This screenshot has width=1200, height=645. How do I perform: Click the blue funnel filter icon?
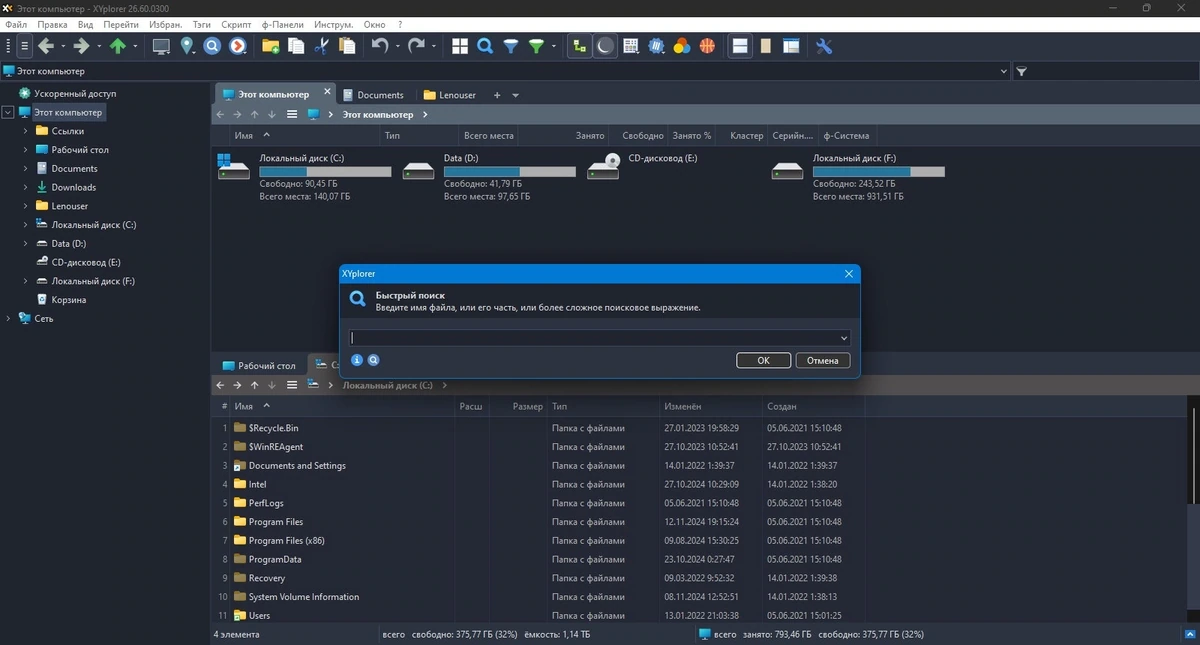click(511, 46)
